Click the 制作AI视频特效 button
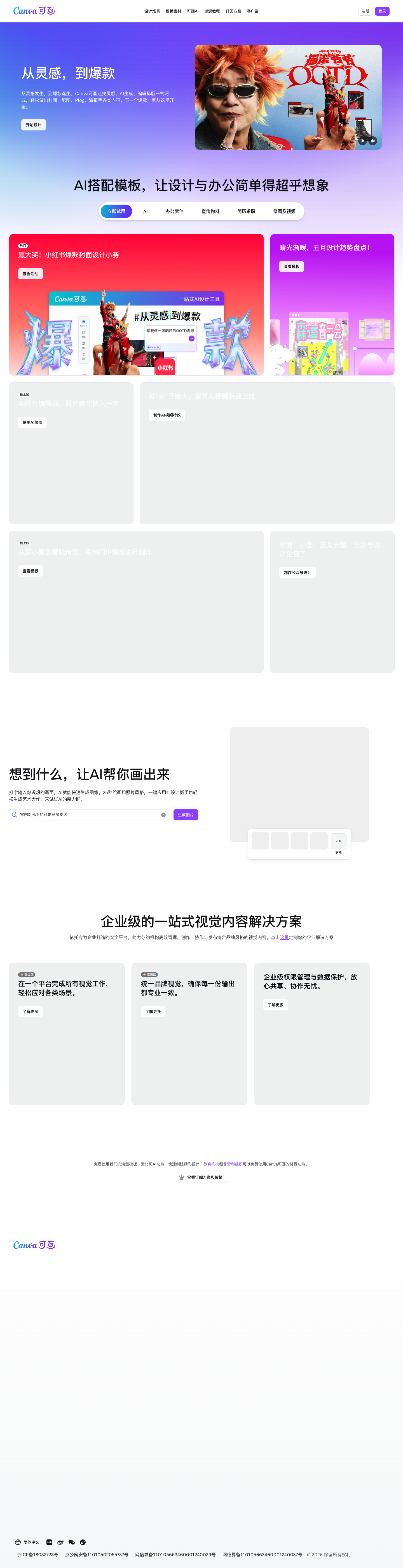 [167, 415]
